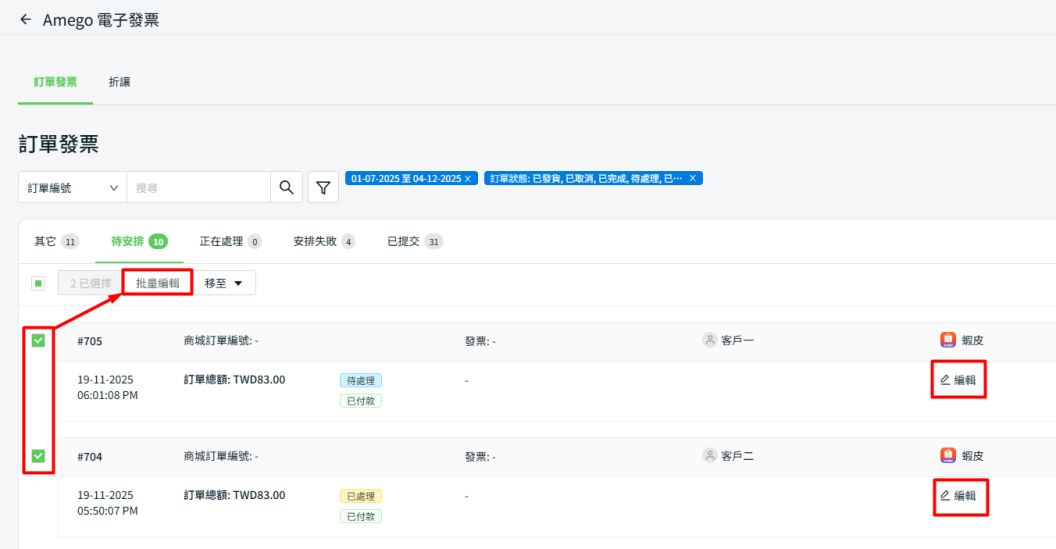The height and width of the screenshot is (549, 1056).
Task: Click the 批量編輯 button
Action: click(x=158, y=283)
